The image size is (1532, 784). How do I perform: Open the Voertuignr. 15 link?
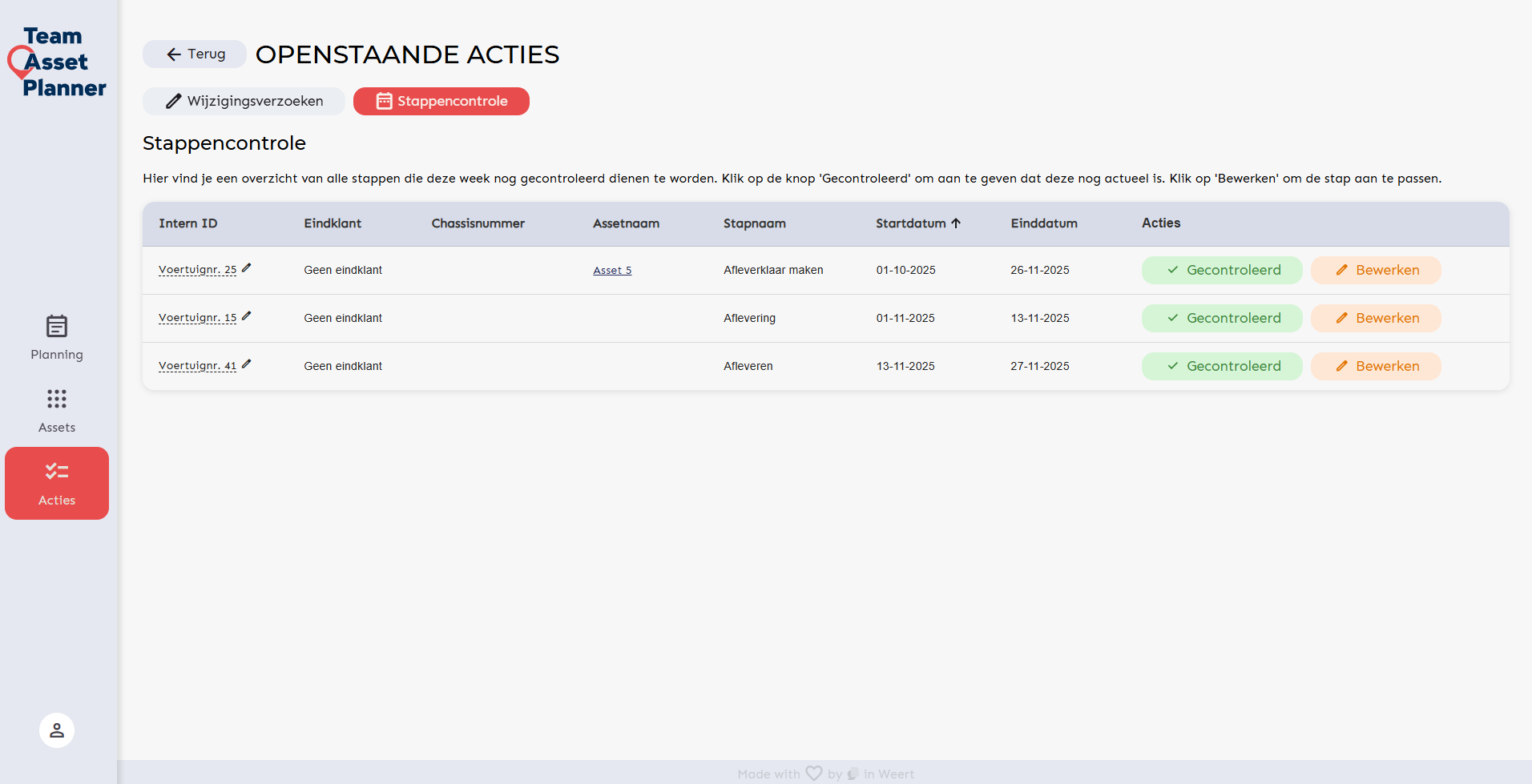point(196,318)
